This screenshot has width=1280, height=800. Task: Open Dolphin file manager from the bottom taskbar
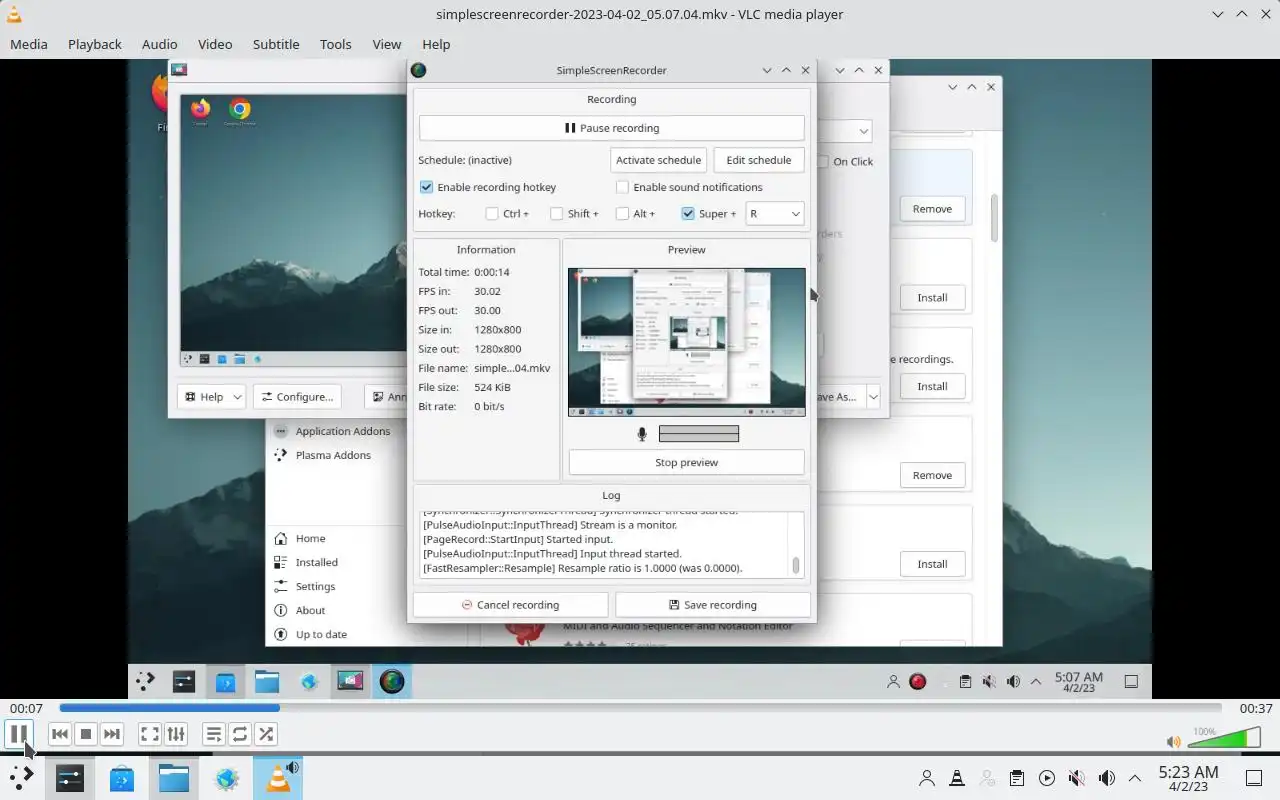(174, 777)
